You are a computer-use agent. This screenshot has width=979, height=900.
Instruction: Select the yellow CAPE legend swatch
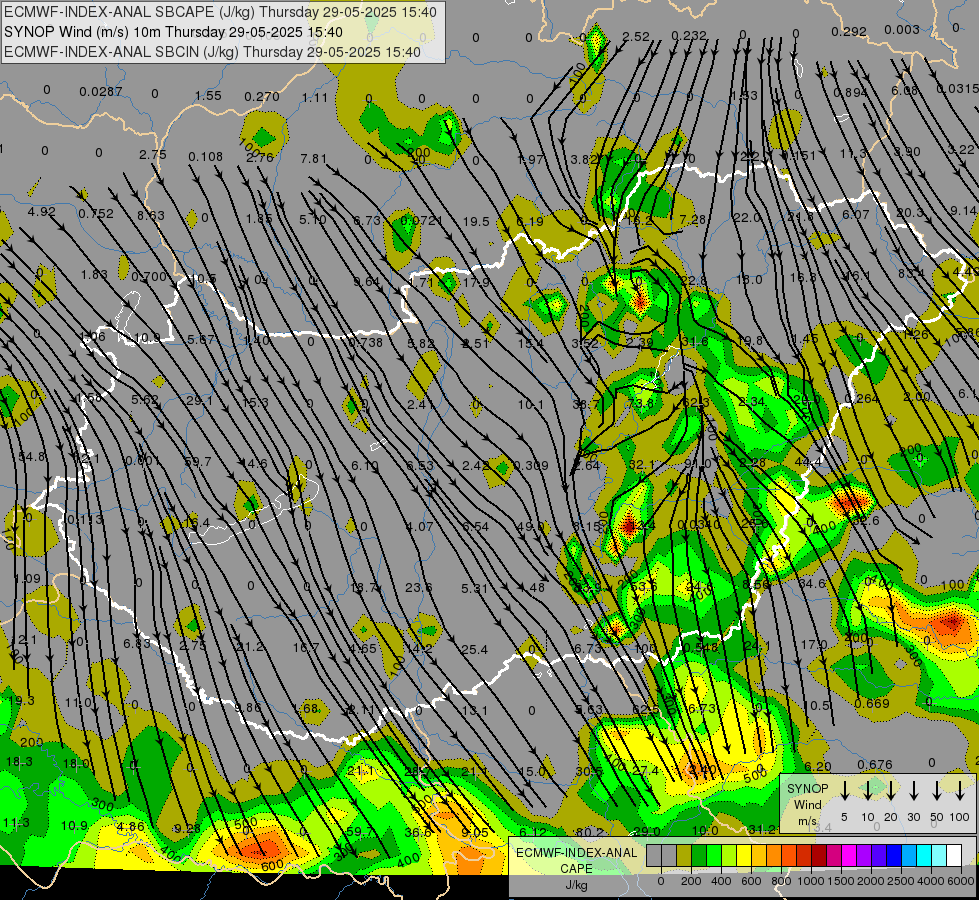click(x=744, y=855)
